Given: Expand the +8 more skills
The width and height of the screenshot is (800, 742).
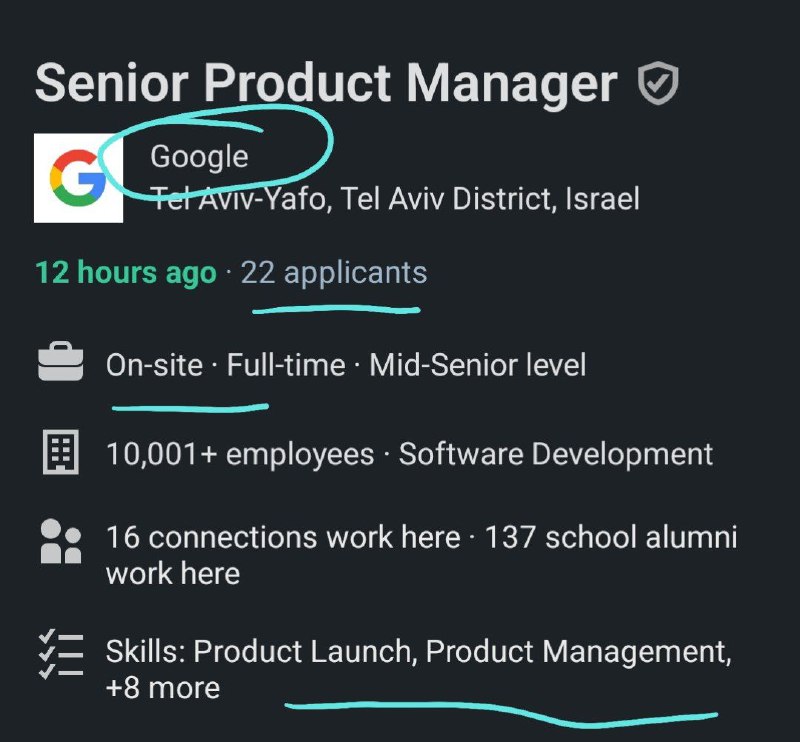Looking at the screenshot, I should pos(163,687).
